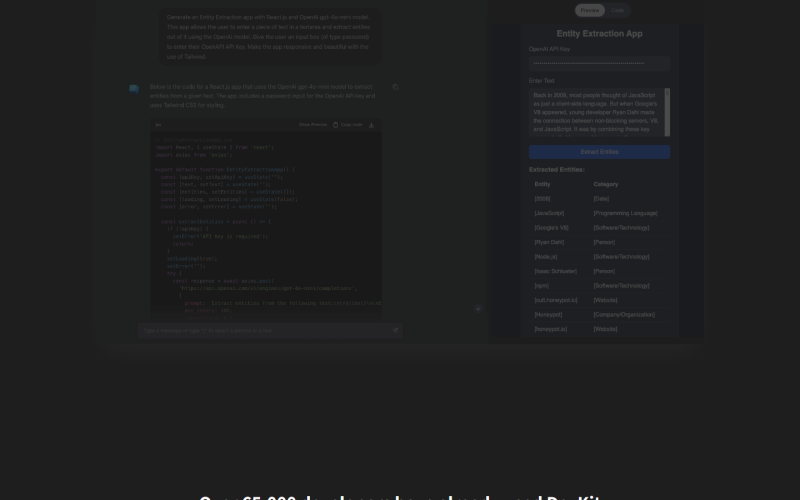This screenshot has height=500, width=800.
Task: Click the Category column header
Action: pos(606,184)
